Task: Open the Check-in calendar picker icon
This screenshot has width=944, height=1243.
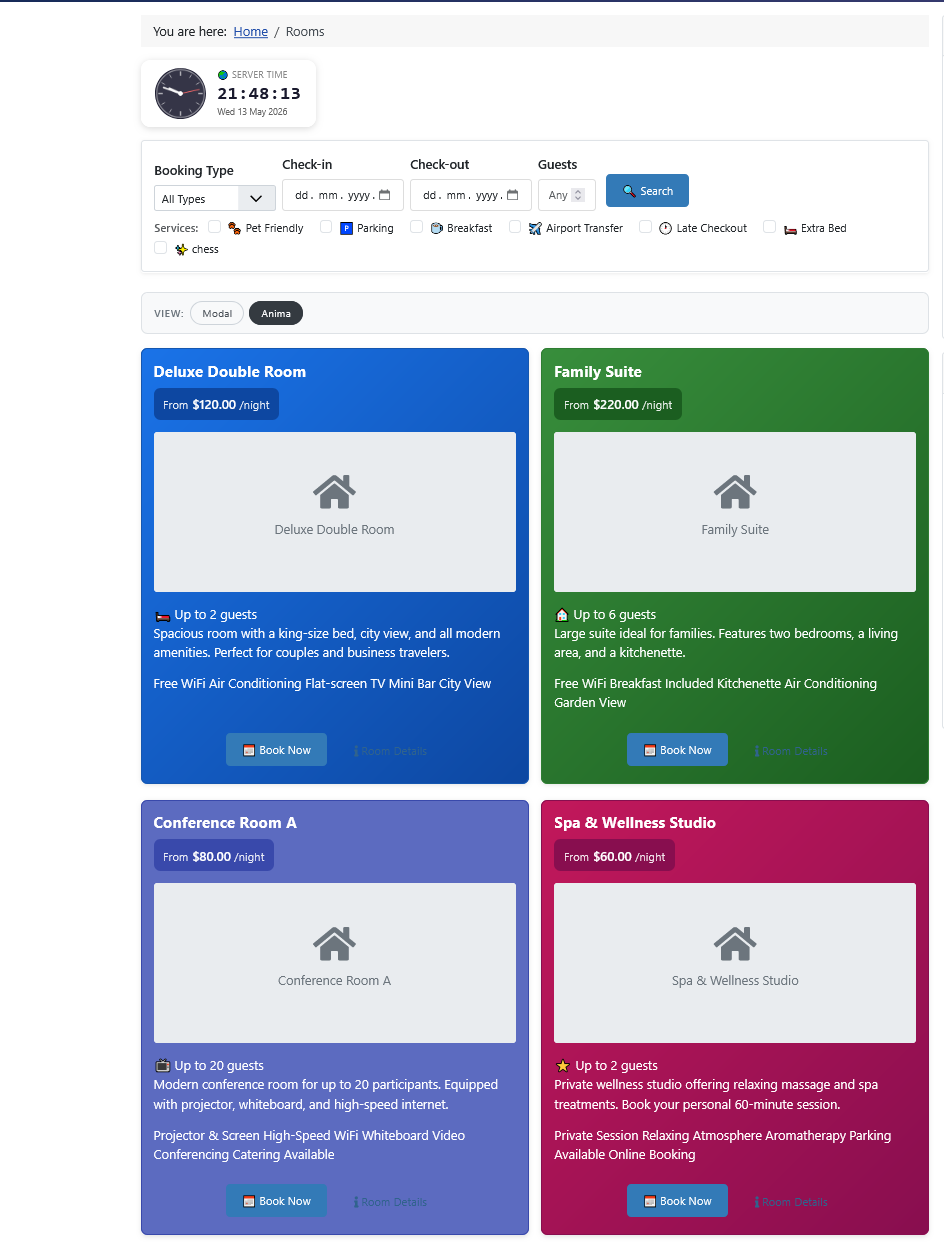Action: click(384, 195)
